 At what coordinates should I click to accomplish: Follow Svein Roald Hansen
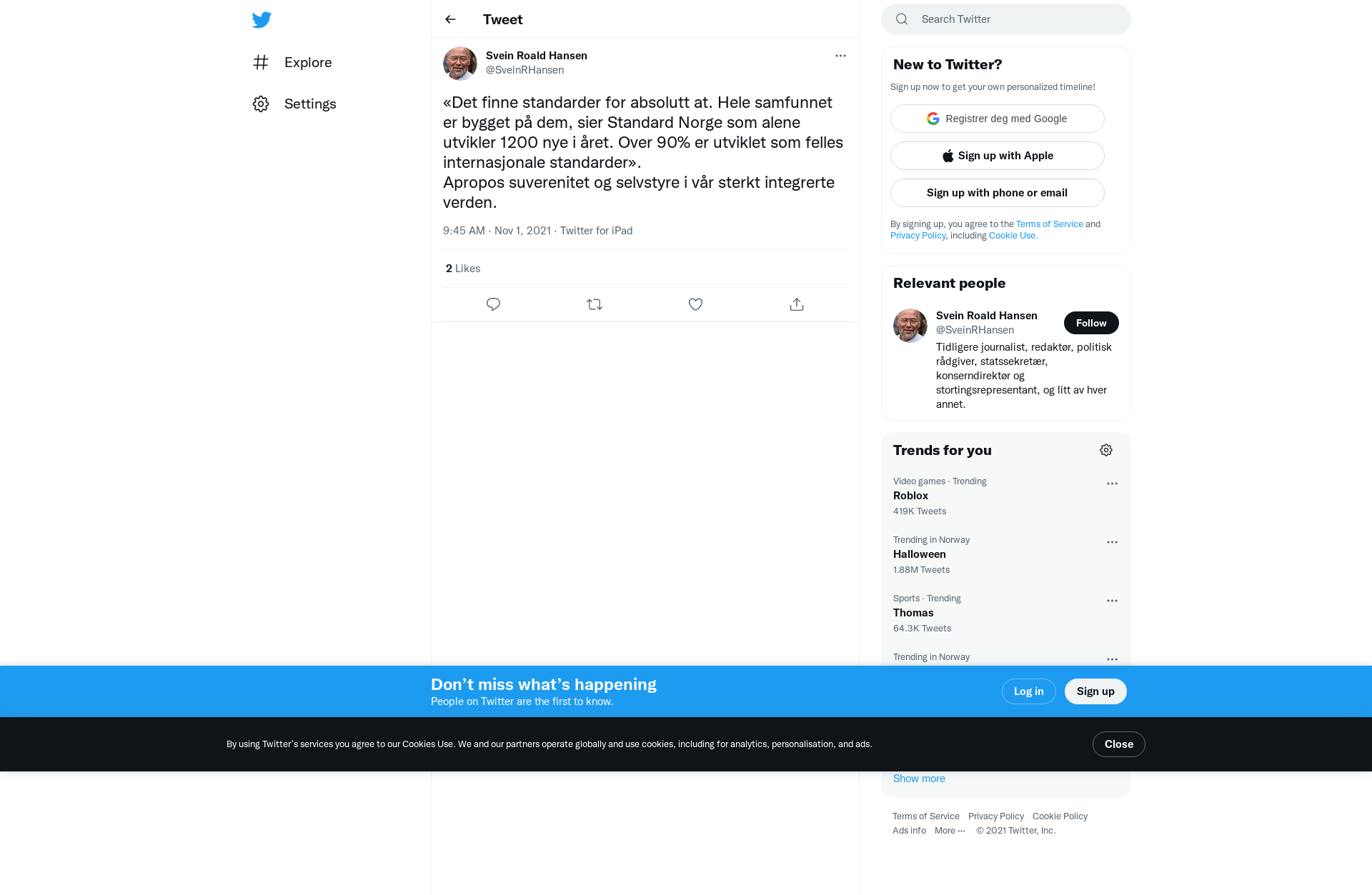click(x=1091, y=323)
